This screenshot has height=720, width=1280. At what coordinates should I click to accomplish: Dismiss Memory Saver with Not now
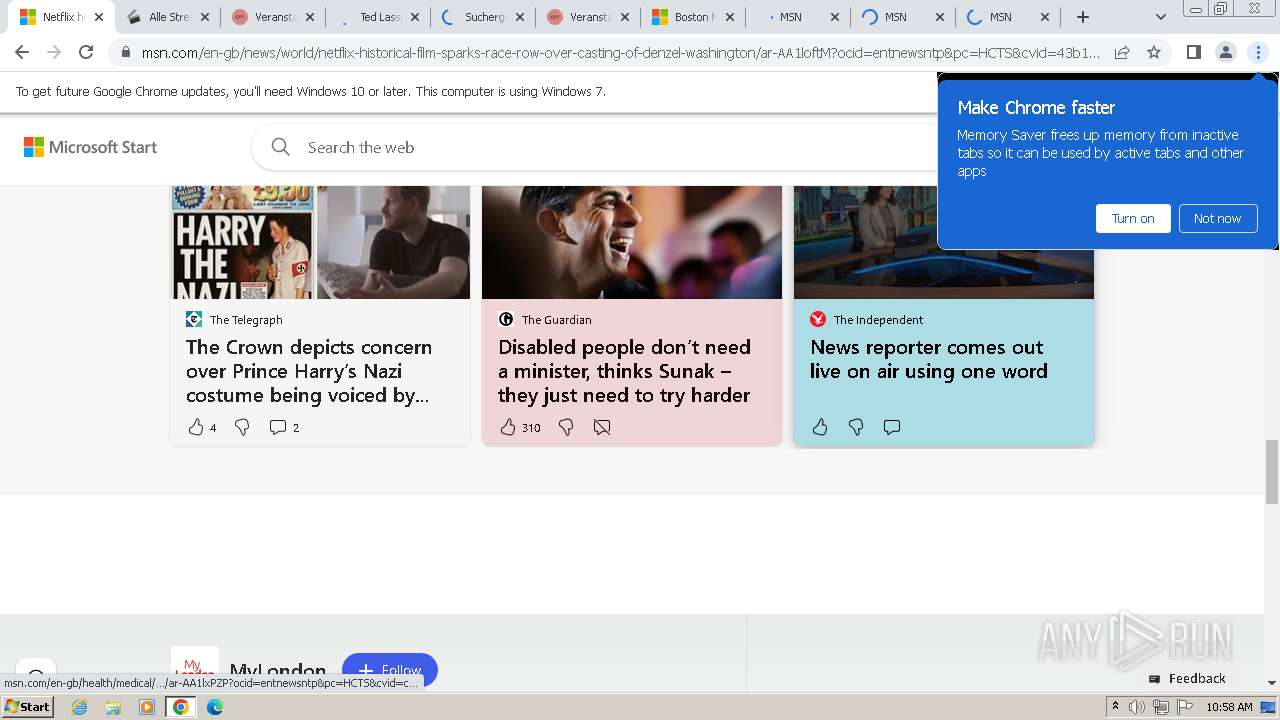[1217, 218]
